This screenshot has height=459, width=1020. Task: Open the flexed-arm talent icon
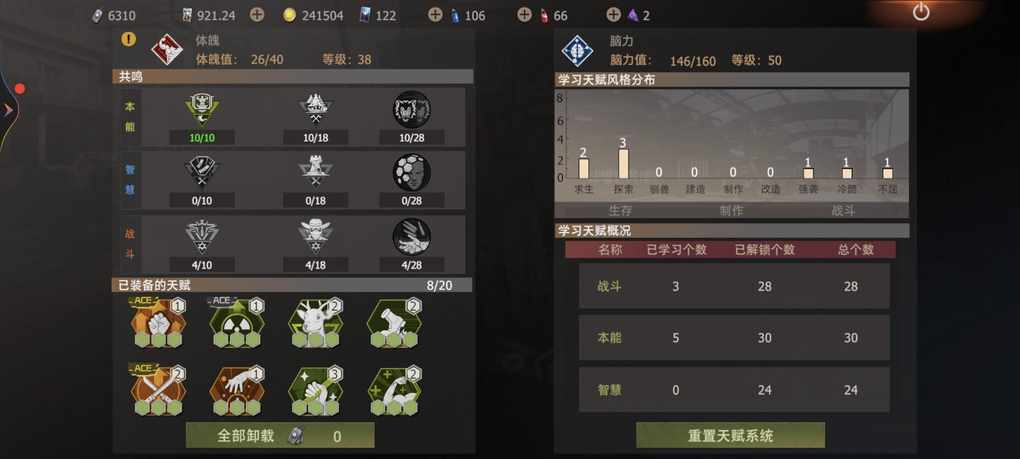(394, 390)
